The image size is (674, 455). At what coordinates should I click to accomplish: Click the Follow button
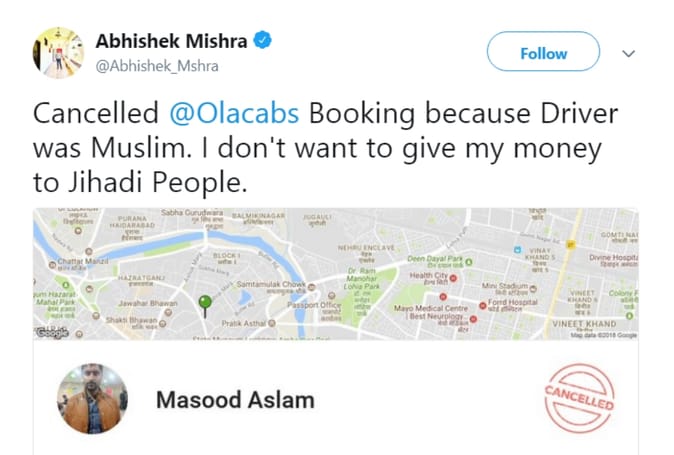tap(543, 53)
